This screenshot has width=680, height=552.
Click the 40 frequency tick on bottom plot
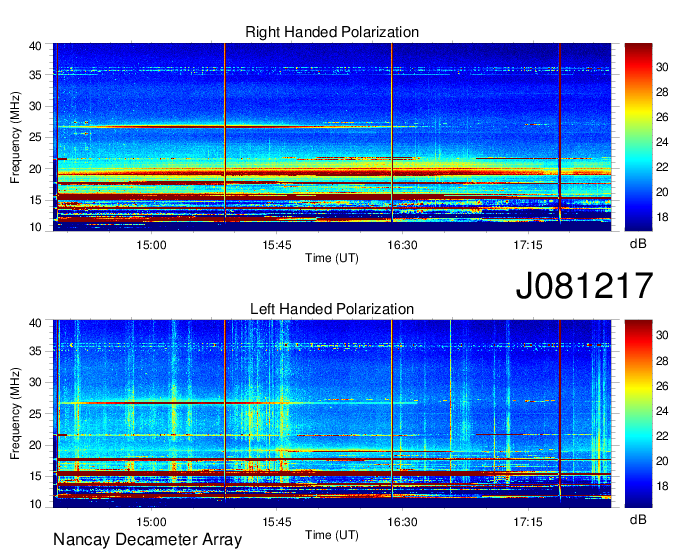(35, 323)
